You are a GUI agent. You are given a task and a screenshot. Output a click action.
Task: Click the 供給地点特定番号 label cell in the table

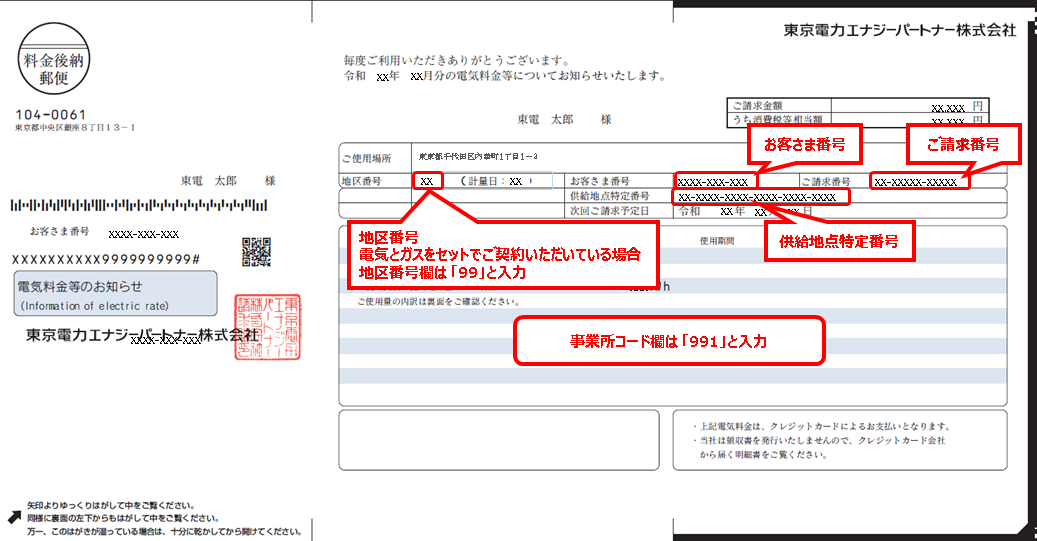pyautogui.click(x=610, y=196)
